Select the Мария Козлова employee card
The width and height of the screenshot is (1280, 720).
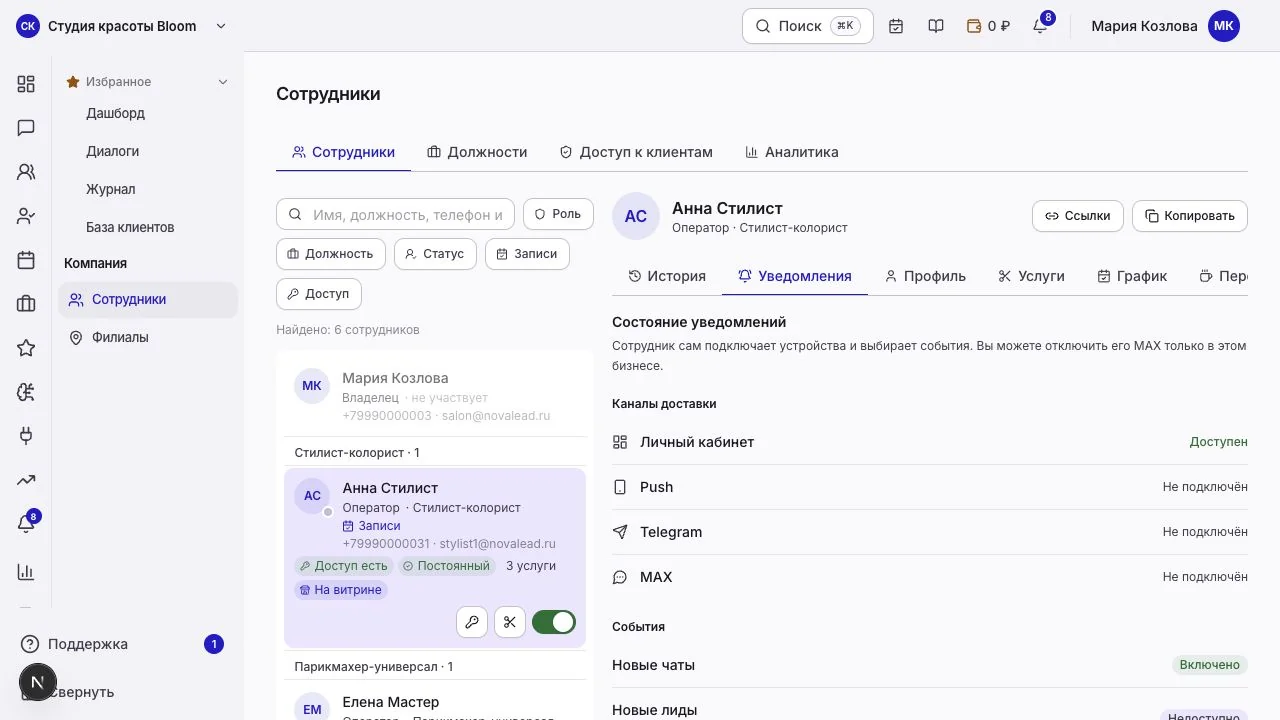(435, 397)
